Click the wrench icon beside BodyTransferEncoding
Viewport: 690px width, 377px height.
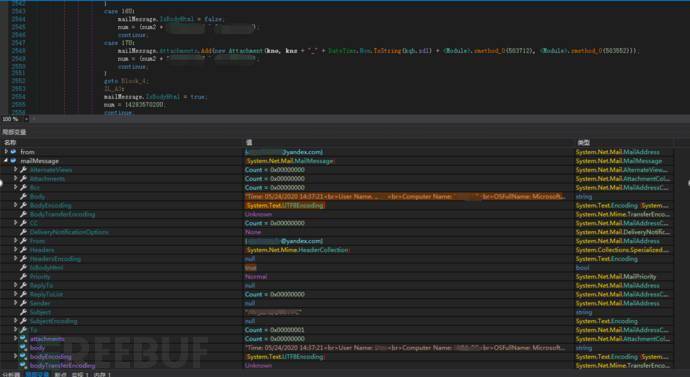click(23, 214)
